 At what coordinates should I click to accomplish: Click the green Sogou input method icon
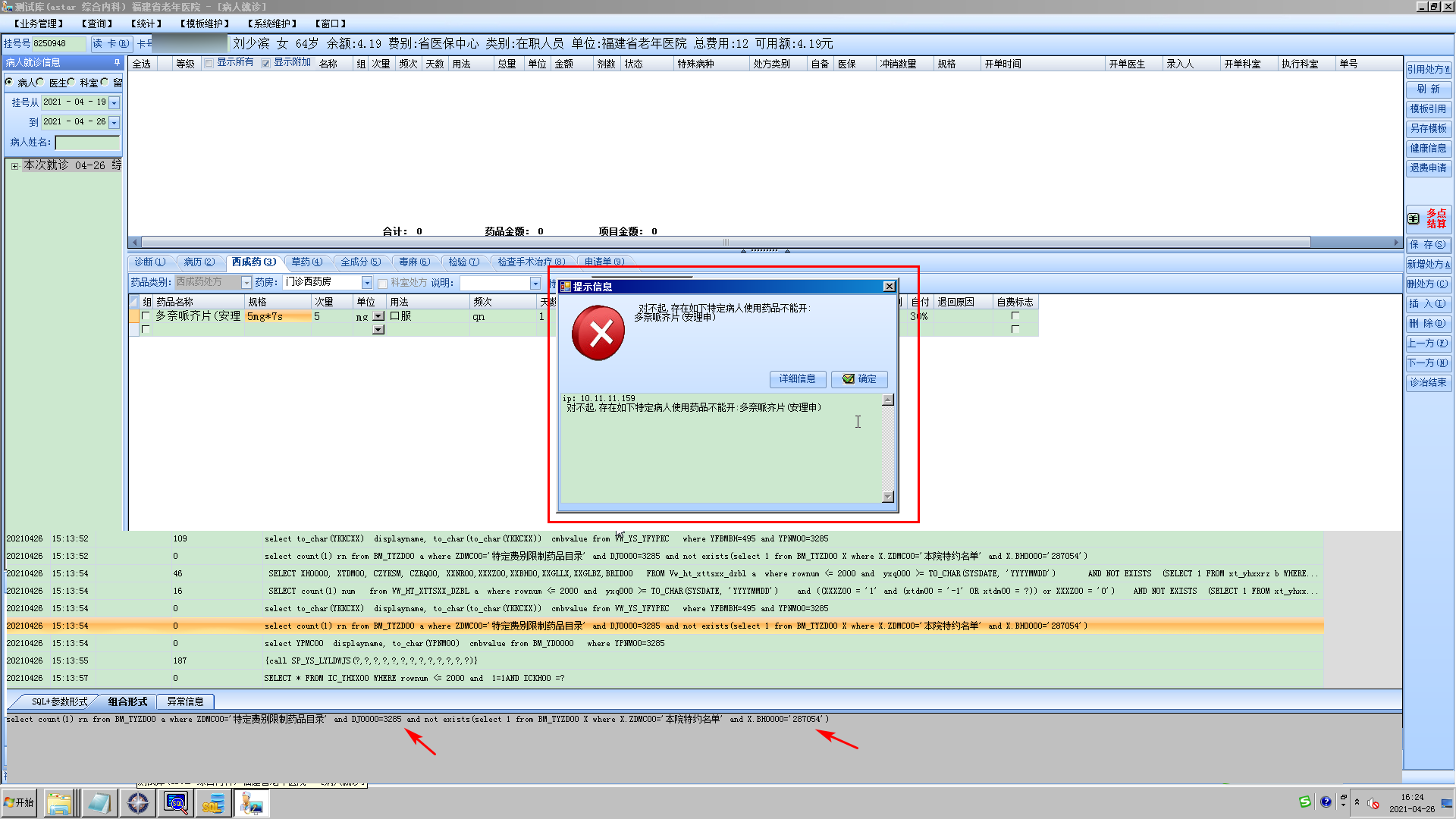point(1305,802)
